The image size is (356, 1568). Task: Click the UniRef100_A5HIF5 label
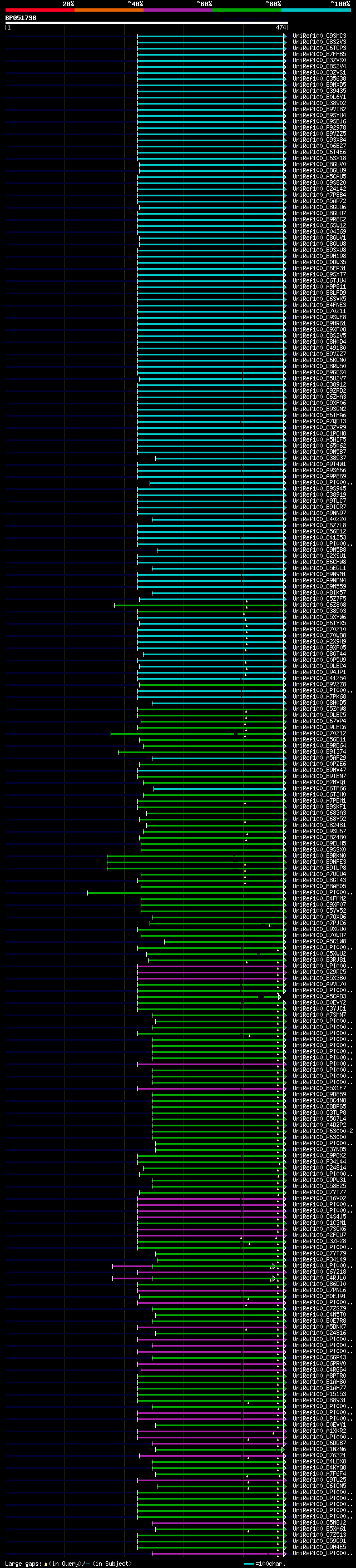point(319,439)
